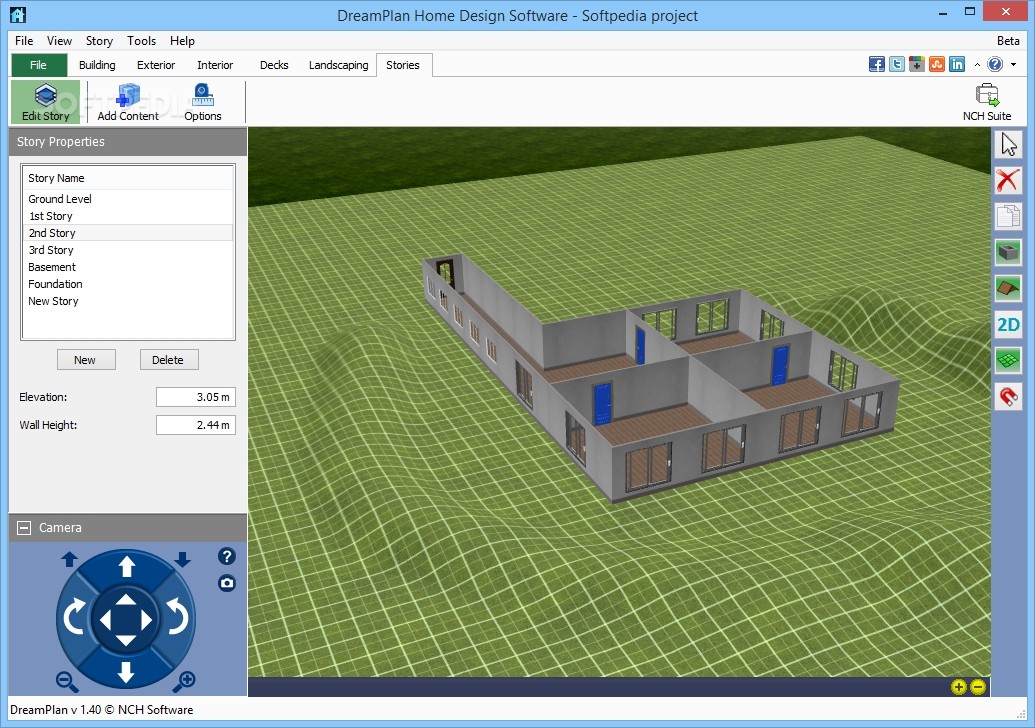Click the center pan control pad

pos(125,620)
